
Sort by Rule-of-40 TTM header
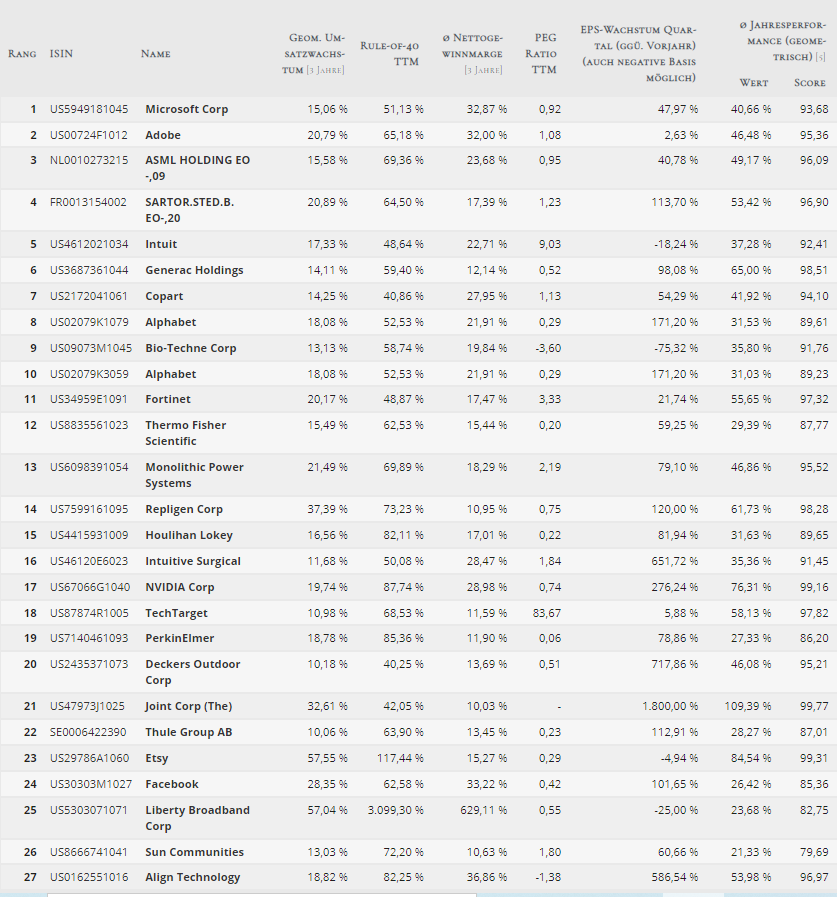click(x=390, y=54)
